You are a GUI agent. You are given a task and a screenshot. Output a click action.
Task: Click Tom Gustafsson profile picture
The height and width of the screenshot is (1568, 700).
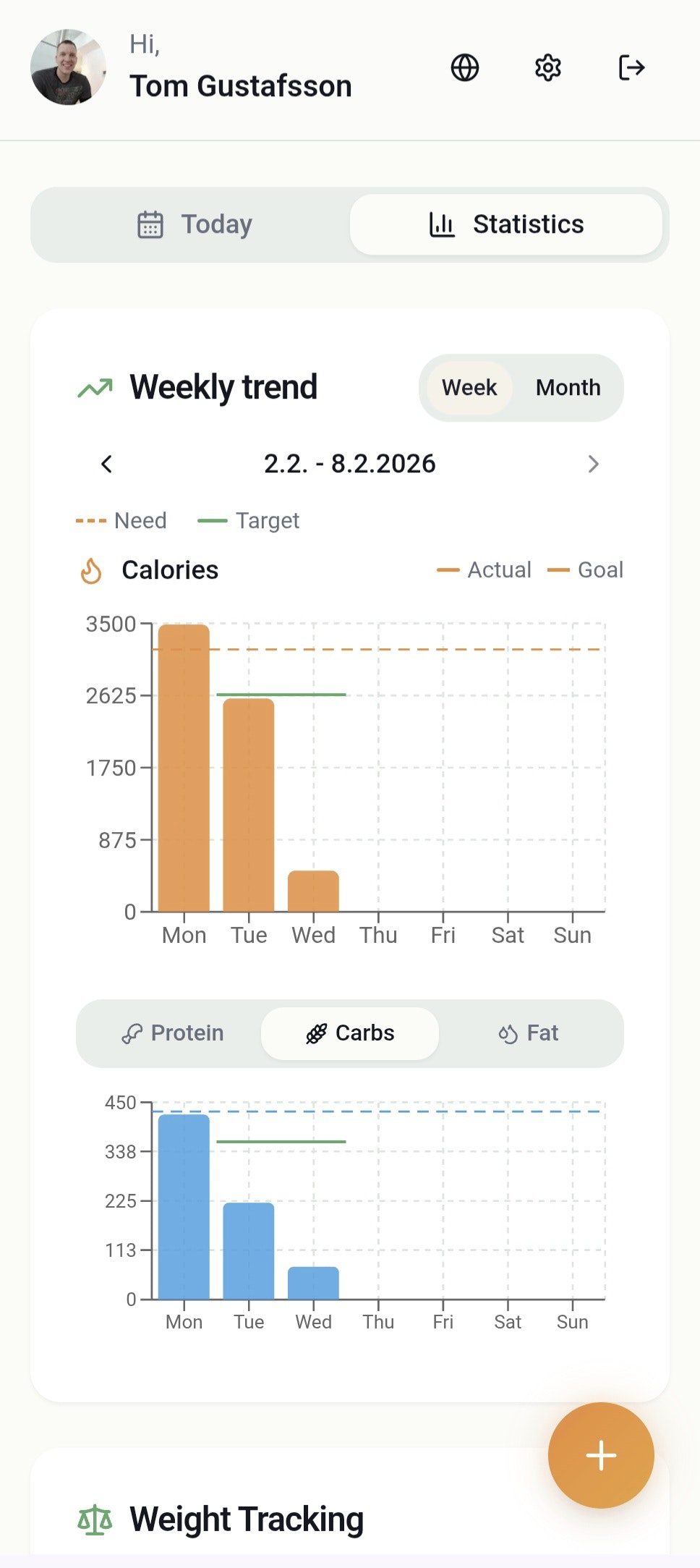(x=67, y=67)
